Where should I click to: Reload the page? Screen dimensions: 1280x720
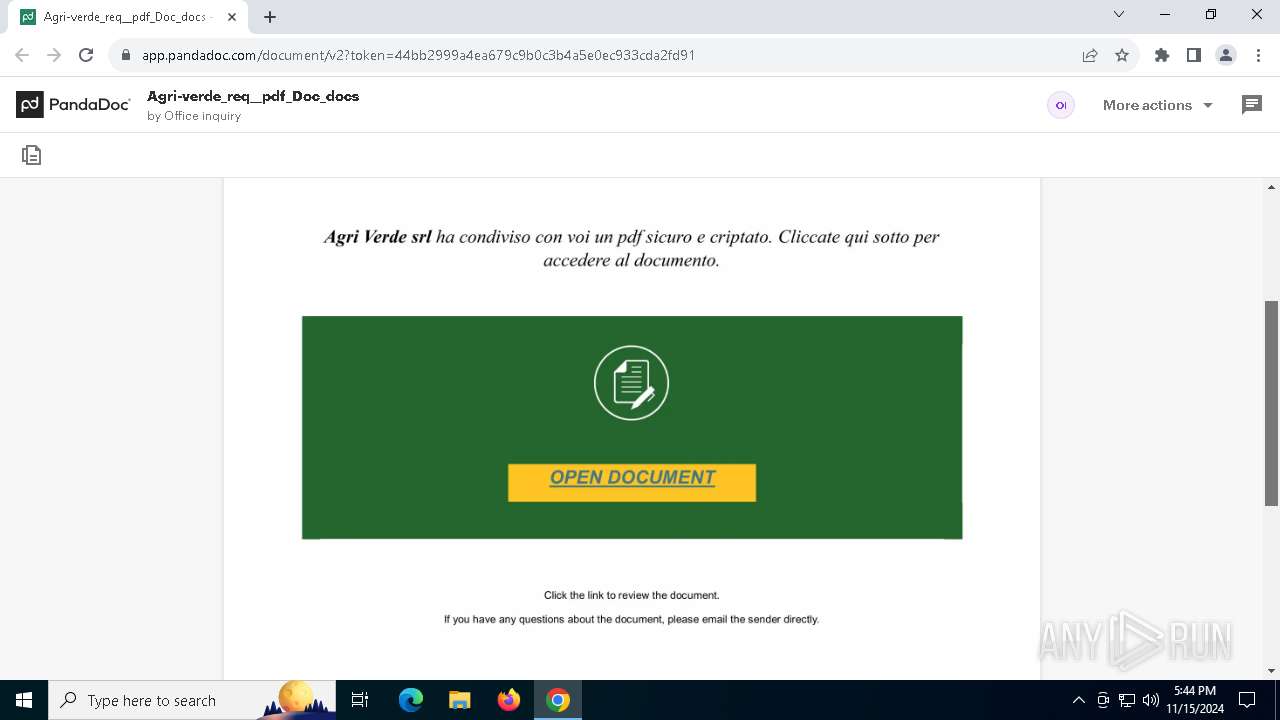(86, 55)
